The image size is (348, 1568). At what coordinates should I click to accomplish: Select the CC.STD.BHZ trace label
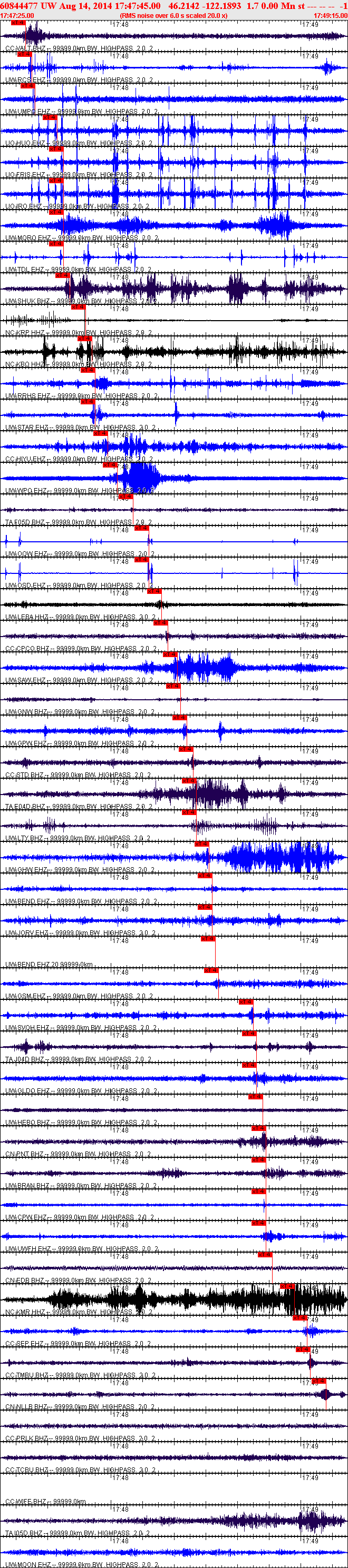78,776
